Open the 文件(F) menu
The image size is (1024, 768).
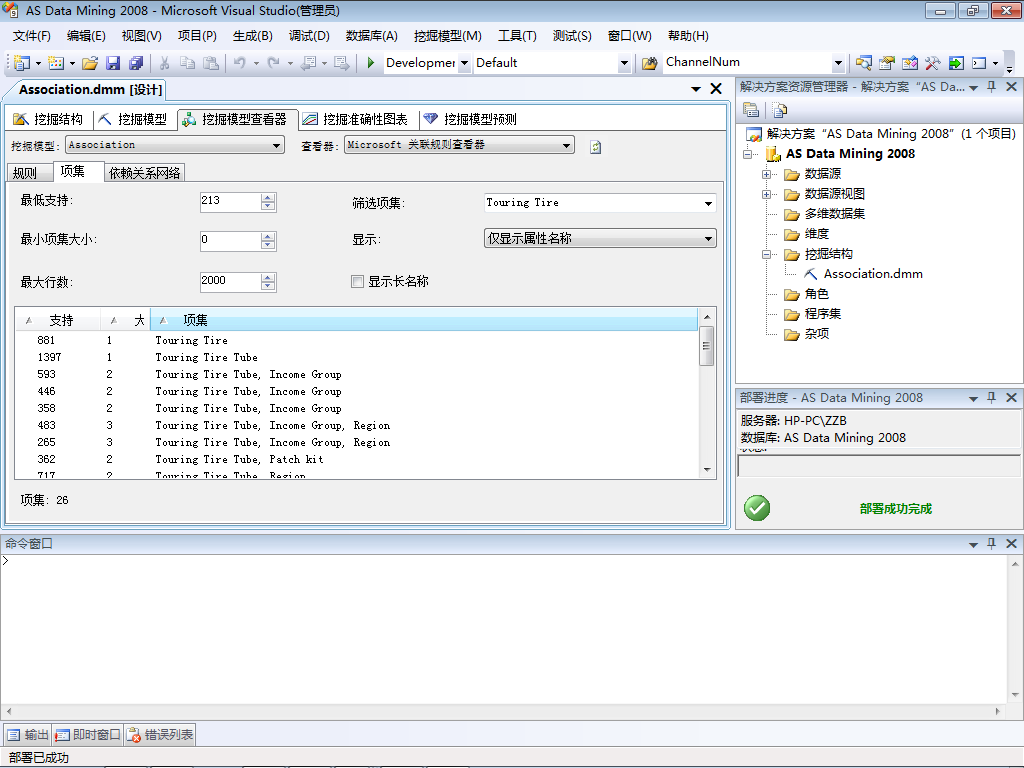click(x=31, y=36)
